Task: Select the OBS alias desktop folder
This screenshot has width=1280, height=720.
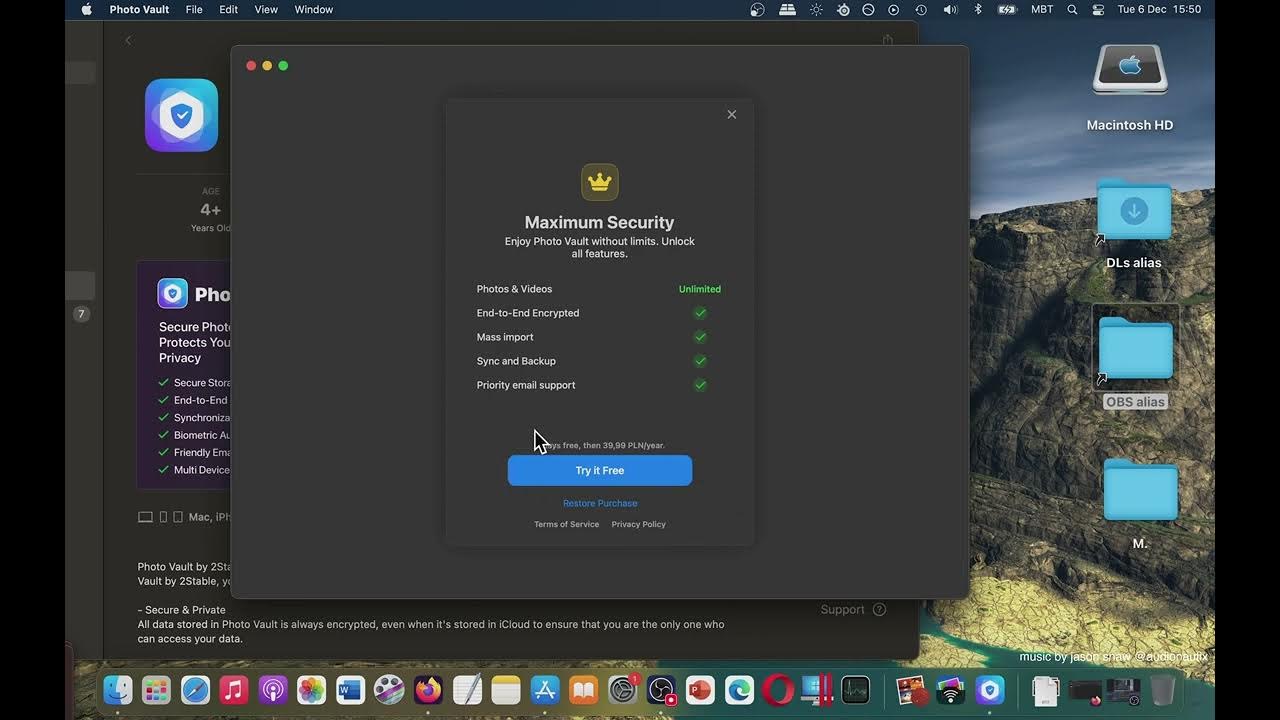Action: click(1136, 347)
